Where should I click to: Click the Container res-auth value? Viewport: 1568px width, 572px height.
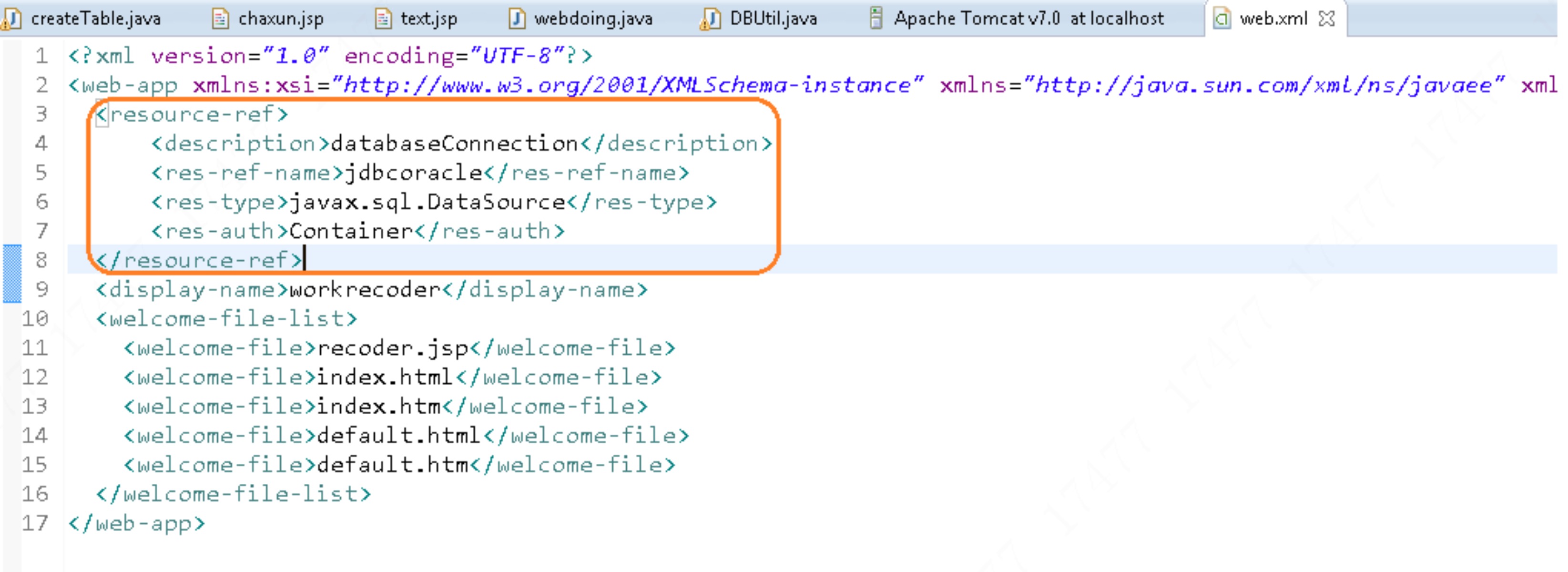[x=351, y=231]
